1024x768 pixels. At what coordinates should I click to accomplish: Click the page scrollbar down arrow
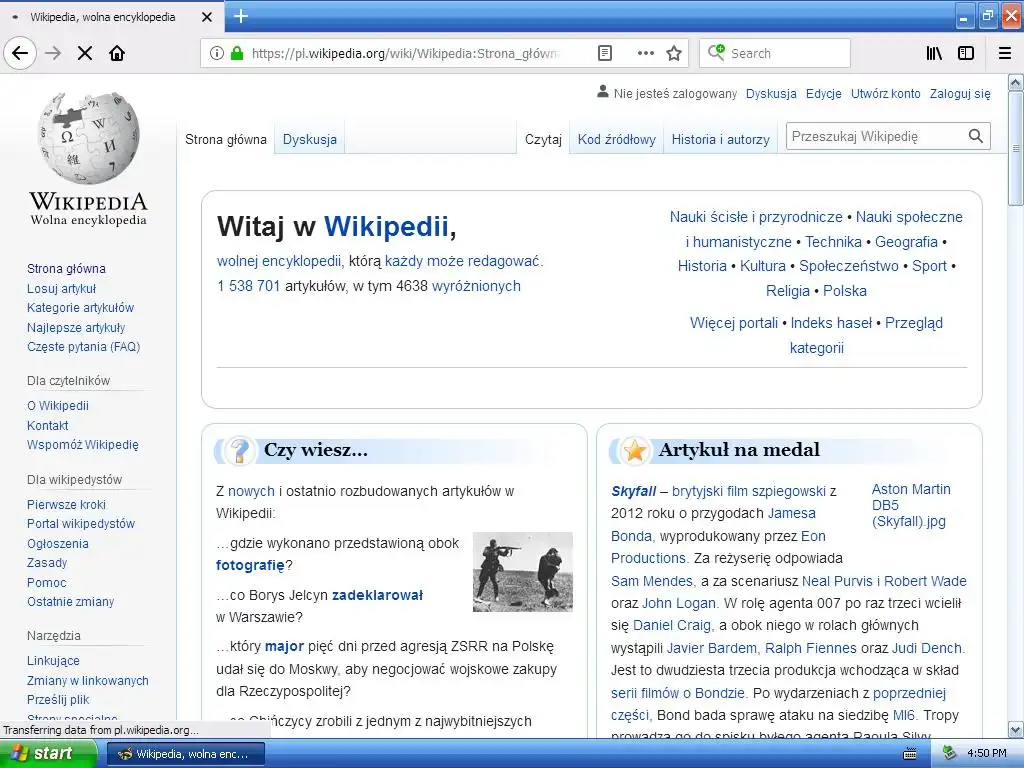1016,729
